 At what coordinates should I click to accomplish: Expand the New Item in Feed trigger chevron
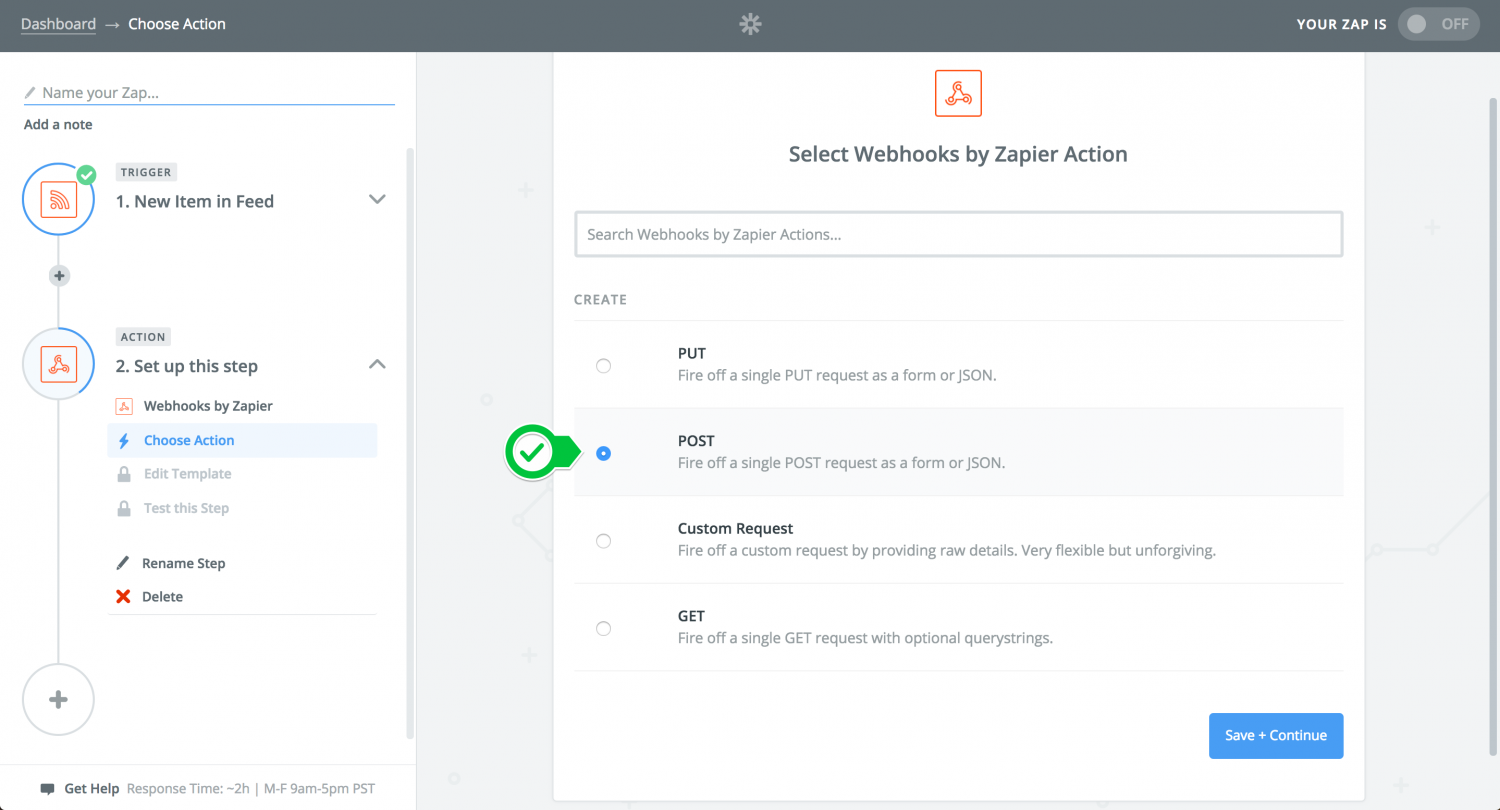coord(377,199)
